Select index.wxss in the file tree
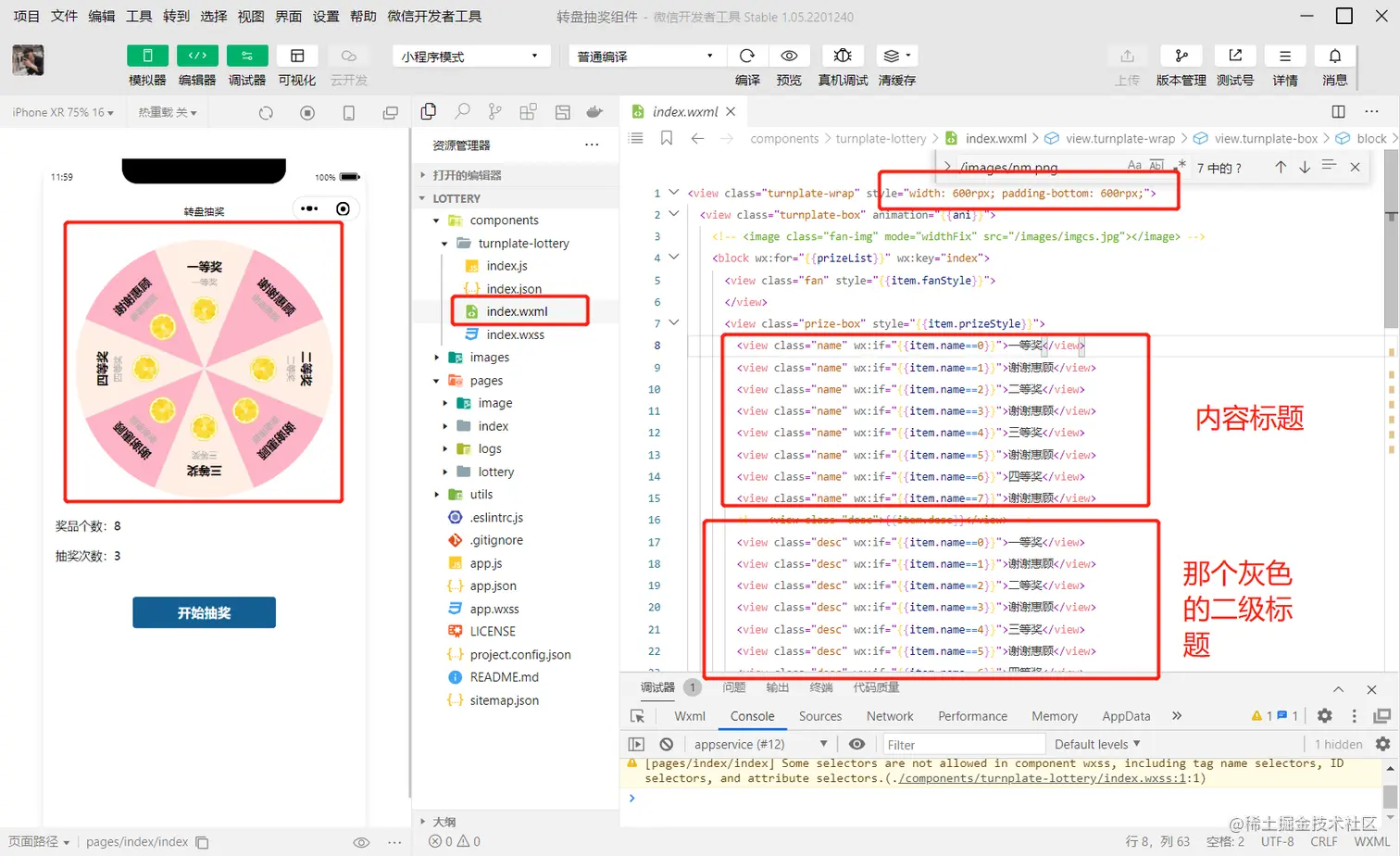The width and height of the screenshot is (1400, 856). 516,334
